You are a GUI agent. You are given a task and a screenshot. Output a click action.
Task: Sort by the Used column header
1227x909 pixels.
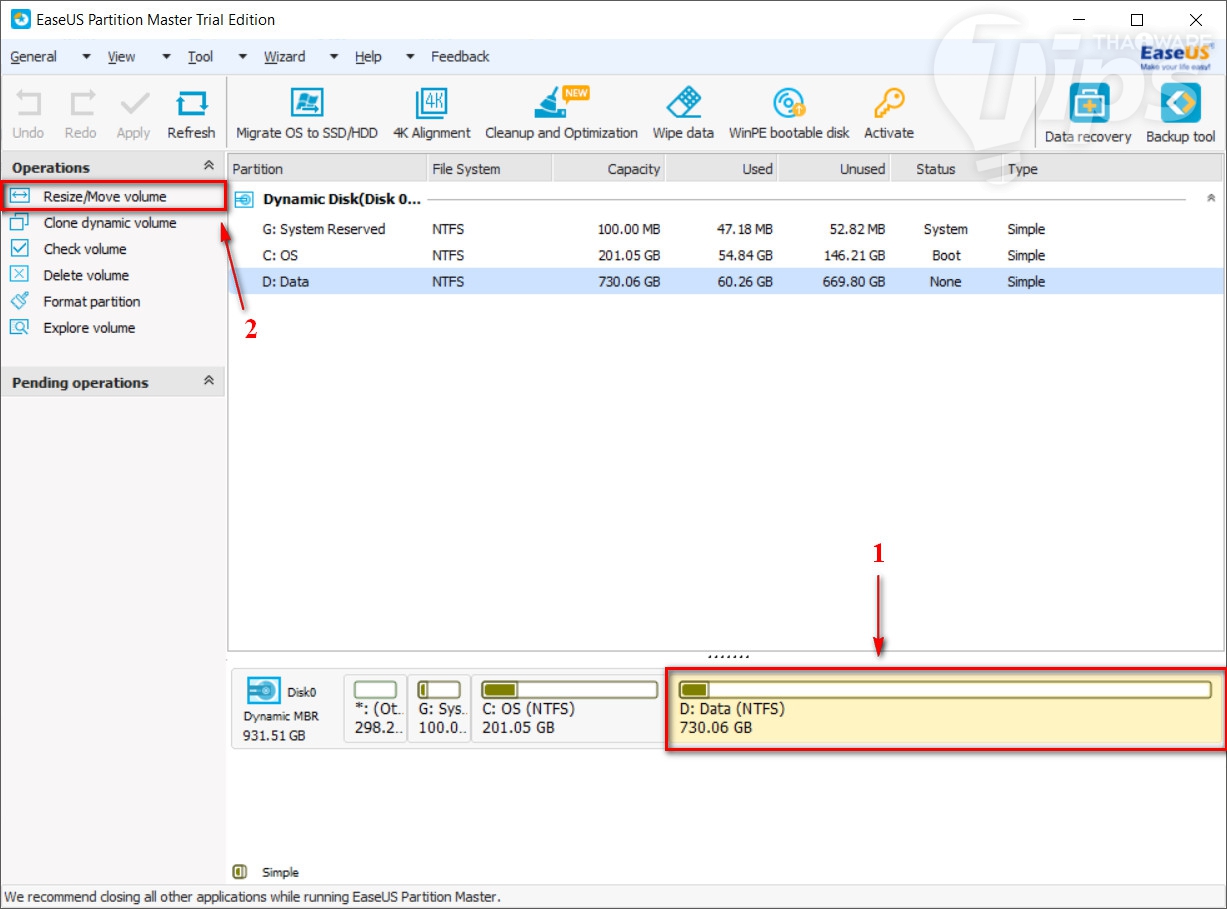[721, 169]
